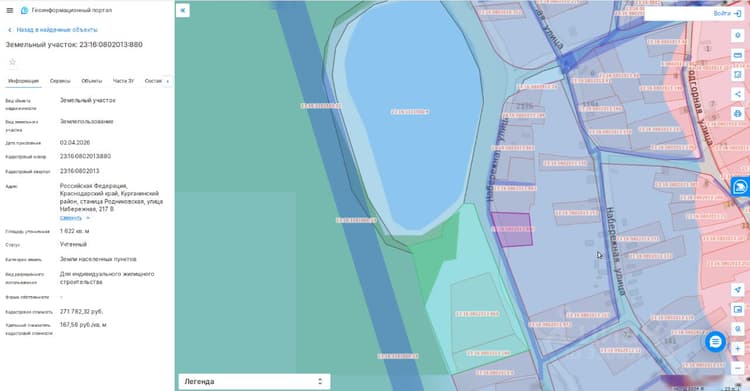Open the chat support bubble
750x391 pixels.
pos(716,342)
